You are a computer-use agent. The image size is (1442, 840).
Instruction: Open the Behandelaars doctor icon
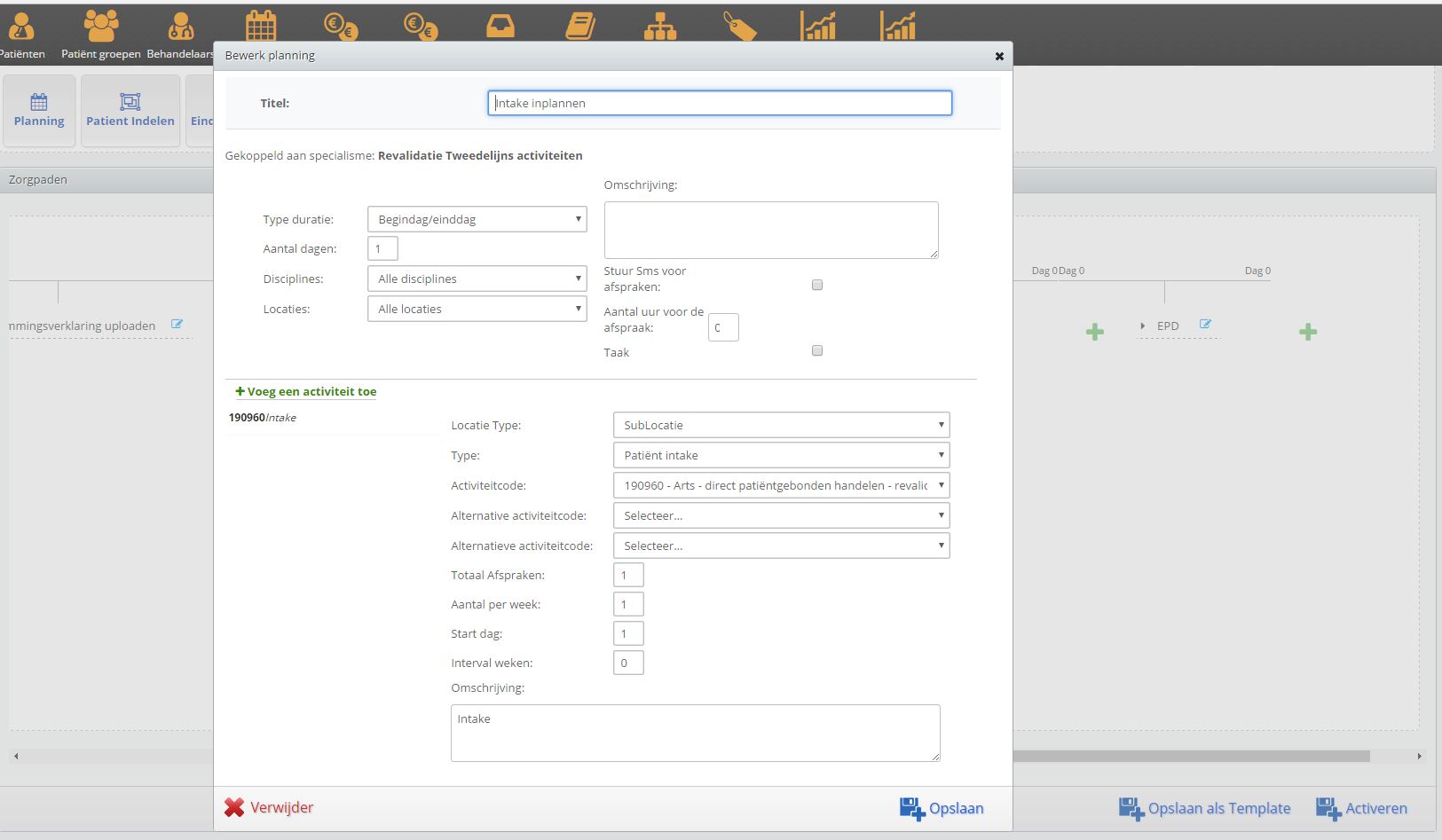point(180,27)
